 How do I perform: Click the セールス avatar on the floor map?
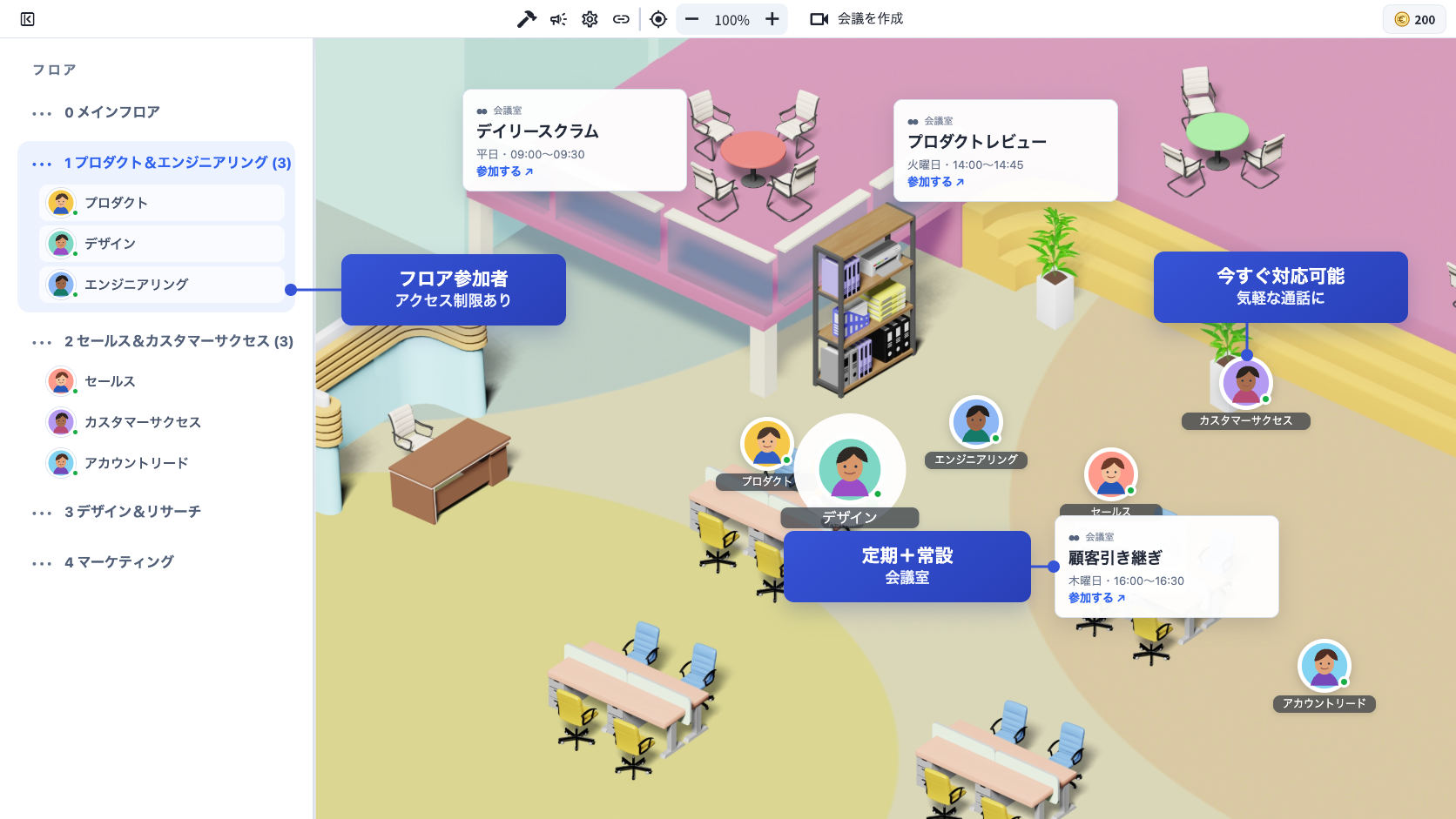click(1111, 474)
